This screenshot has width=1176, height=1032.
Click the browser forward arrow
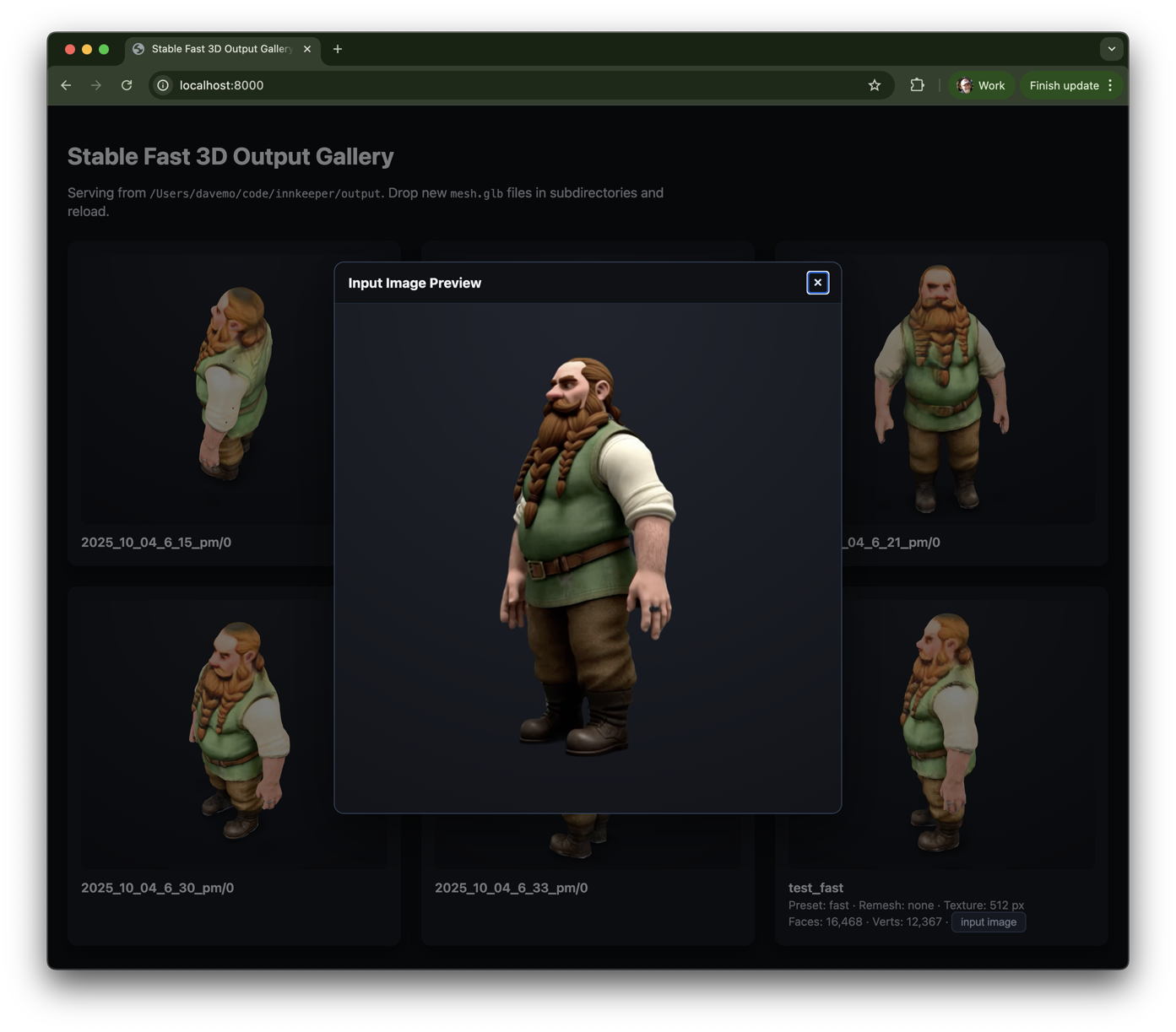coord(96,85)
